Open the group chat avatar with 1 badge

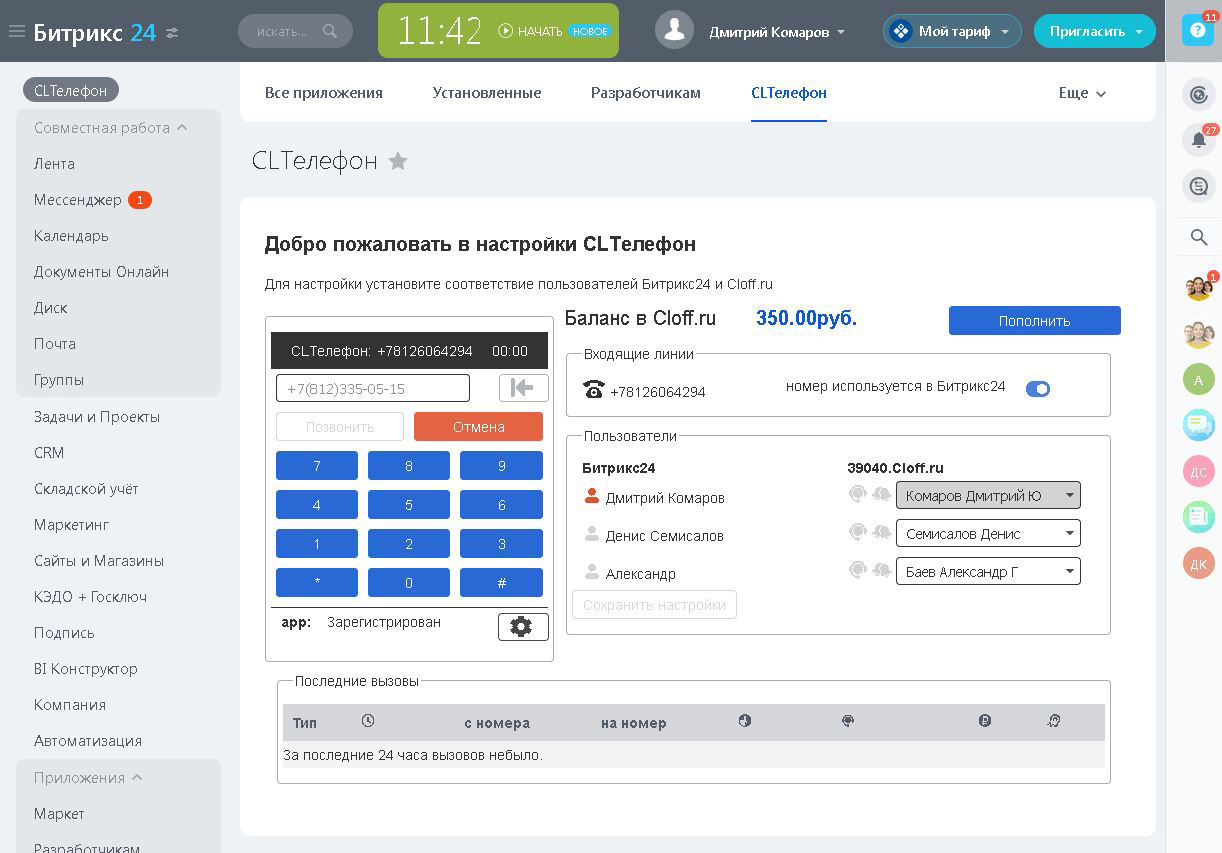tap(1198, 288)
